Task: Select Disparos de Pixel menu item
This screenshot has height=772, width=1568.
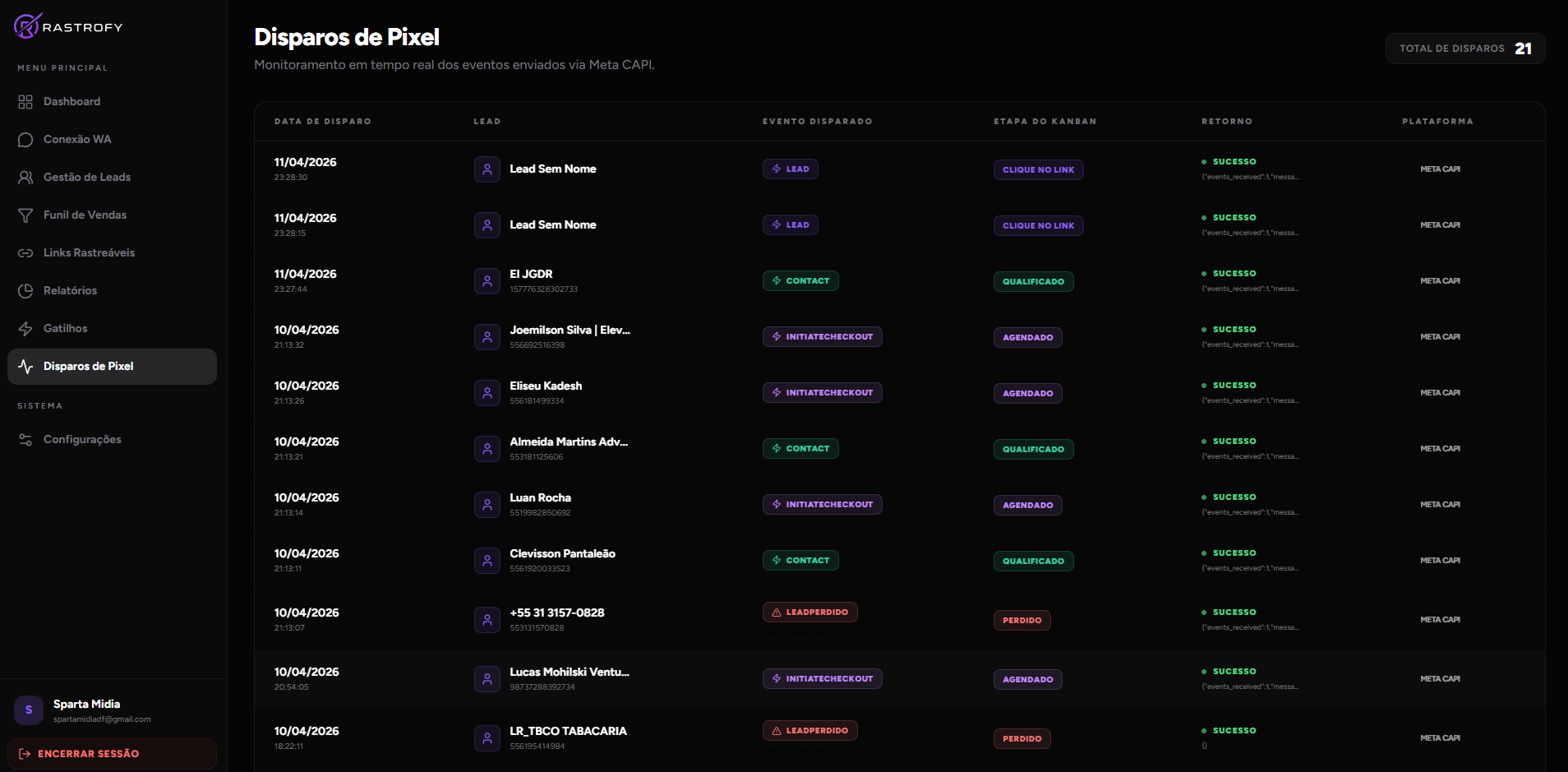Action: tap(112, 367)
